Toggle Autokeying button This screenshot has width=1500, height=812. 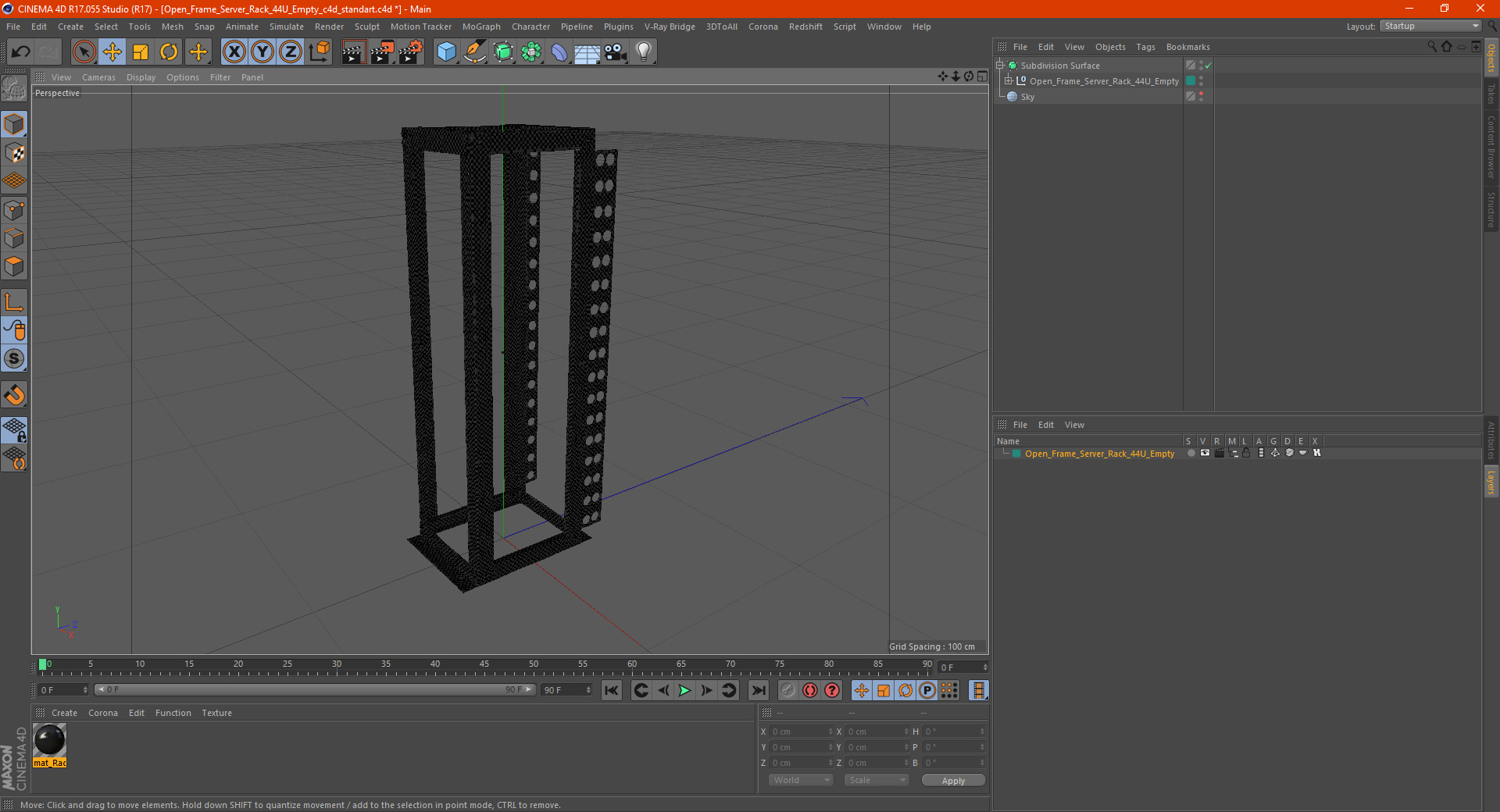tap(810, 690)
